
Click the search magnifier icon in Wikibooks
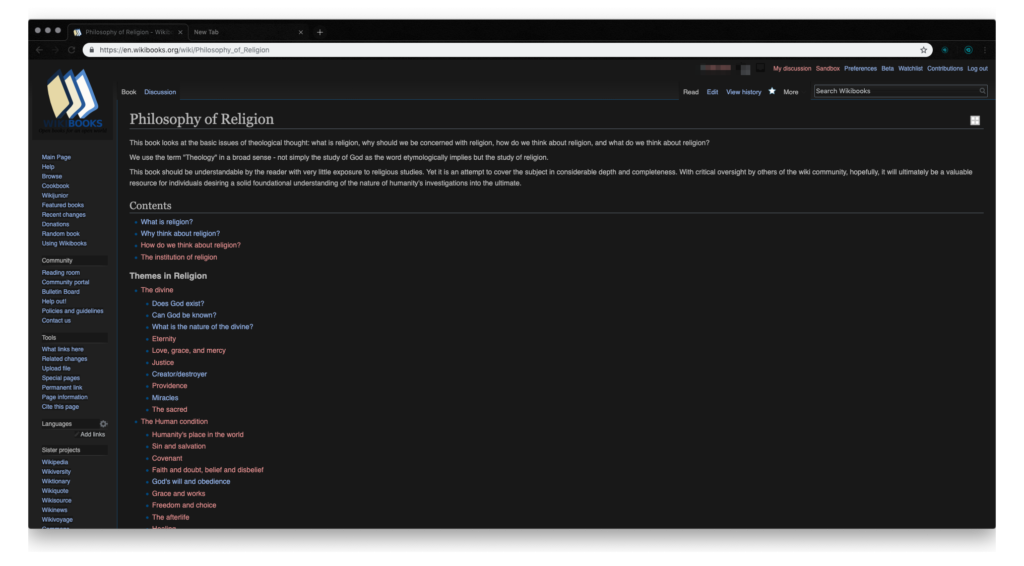point(982,91)
